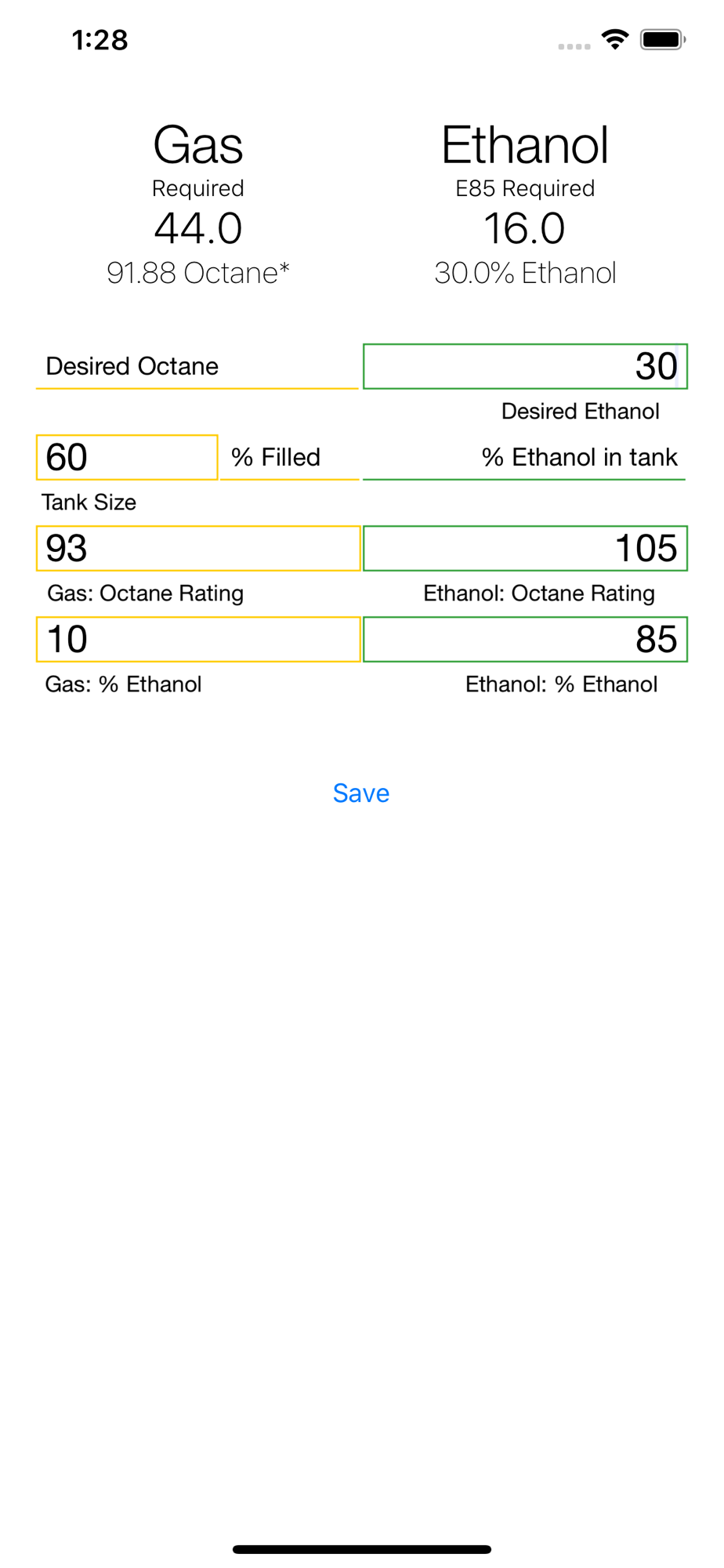Tap the % Ethanol in tank field

point(524,457)
